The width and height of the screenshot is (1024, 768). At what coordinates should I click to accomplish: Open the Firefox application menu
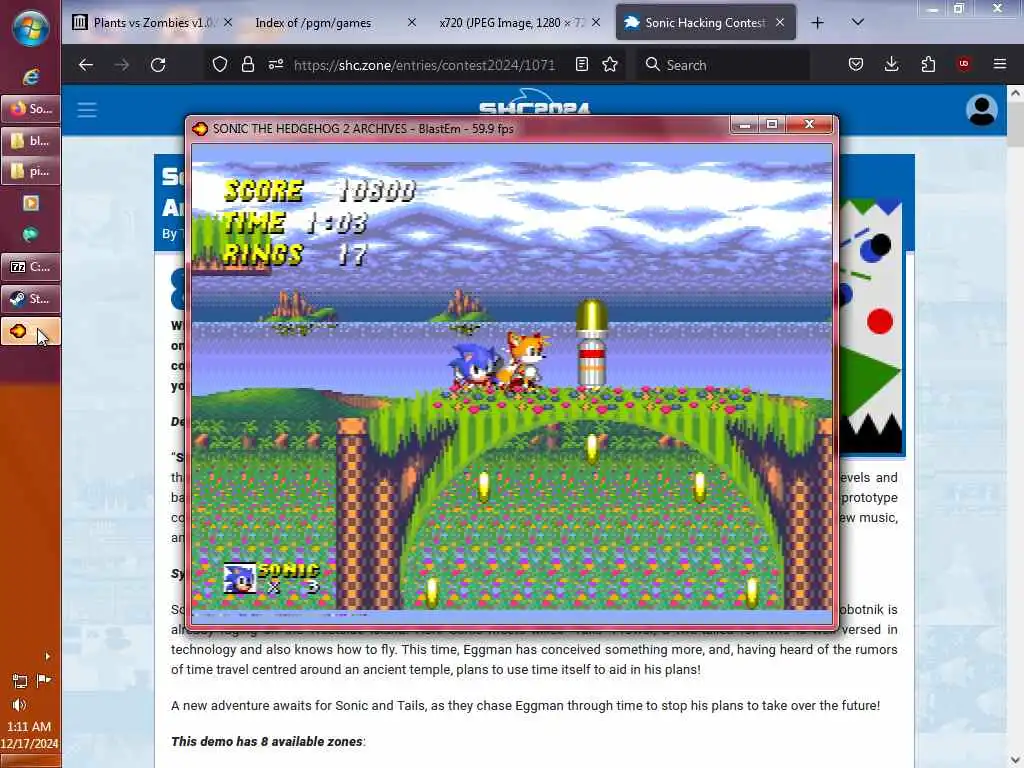[x=1000, y=65]
